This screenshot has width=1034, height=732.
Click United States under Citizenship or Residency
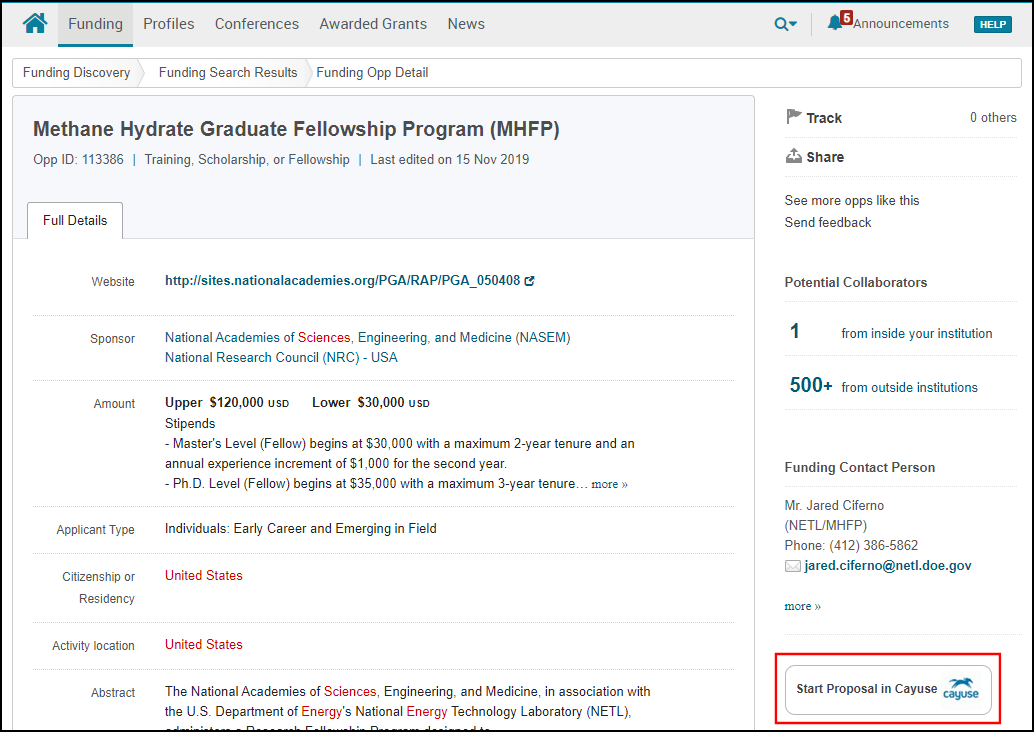[204, 576]
